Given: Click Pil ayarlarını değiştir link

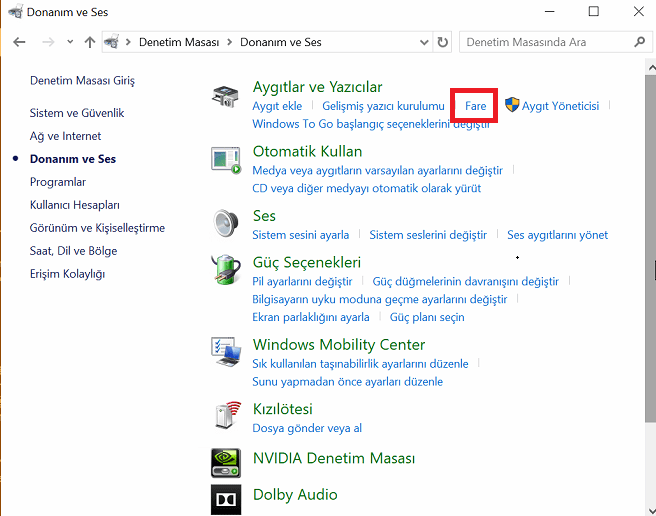Looking at the screenshot, I should pos(302,282).
